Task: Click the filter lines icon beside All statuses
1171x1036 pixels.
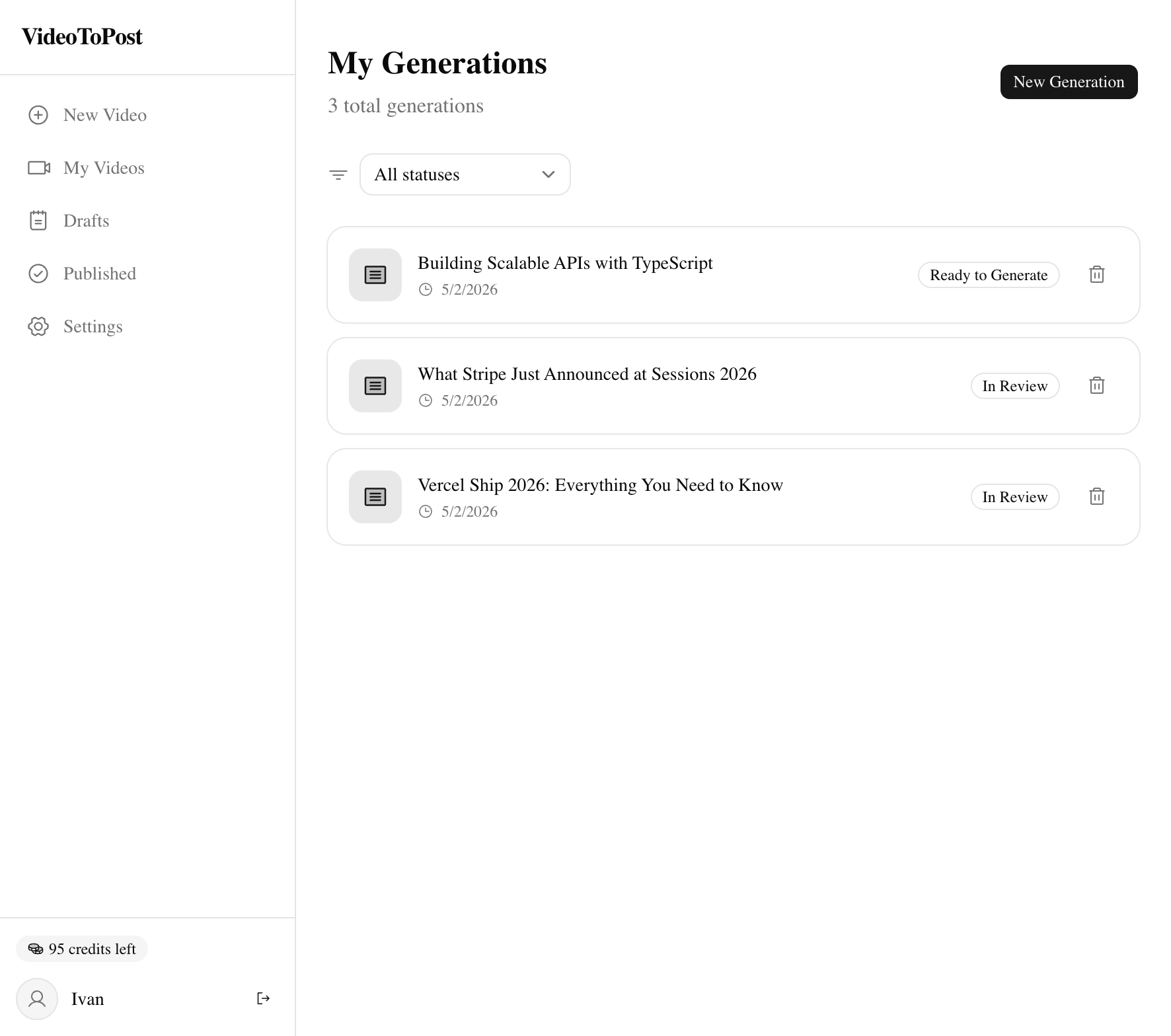Action: (x=338, y=174)
